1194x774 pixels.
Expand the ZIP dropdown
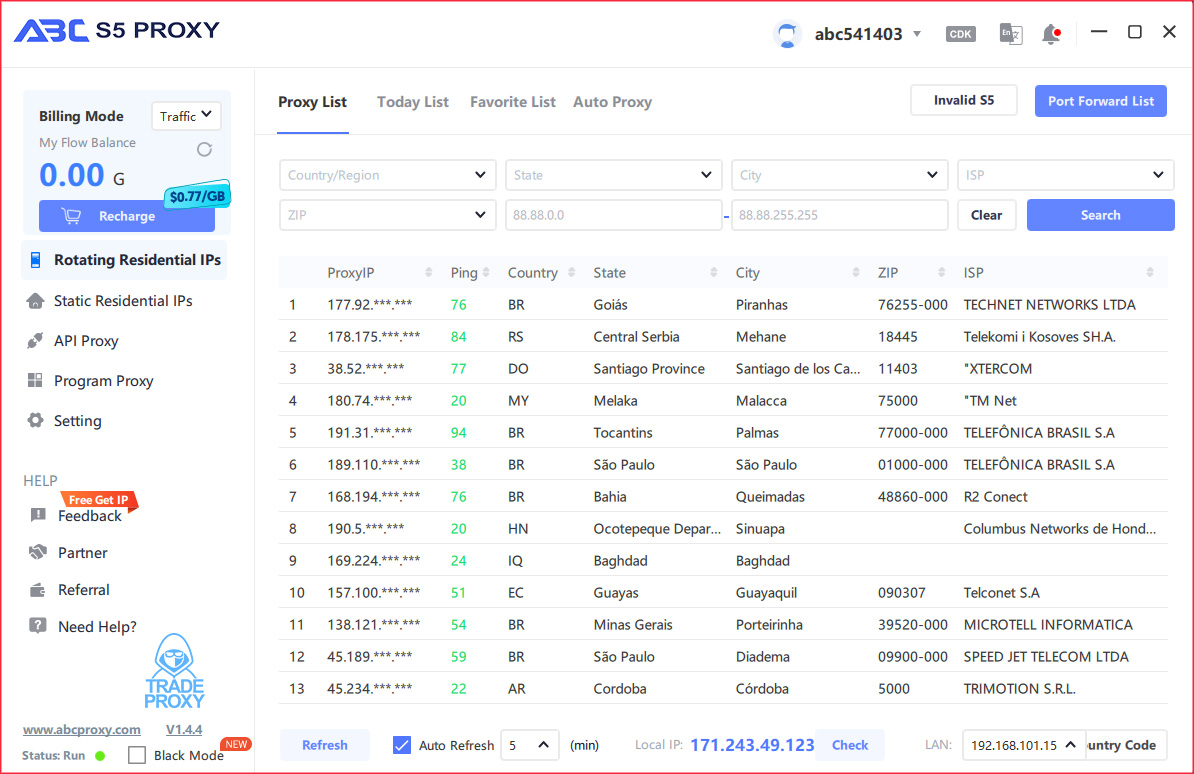point(388,215)
